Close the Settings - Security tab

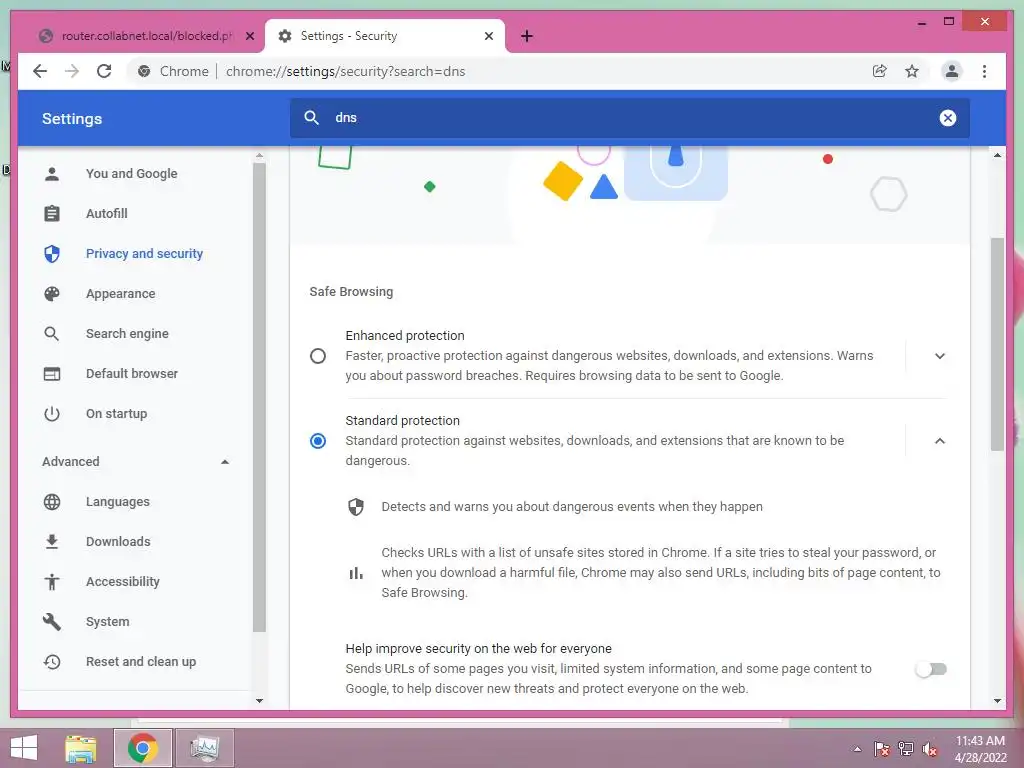point(488,36)
